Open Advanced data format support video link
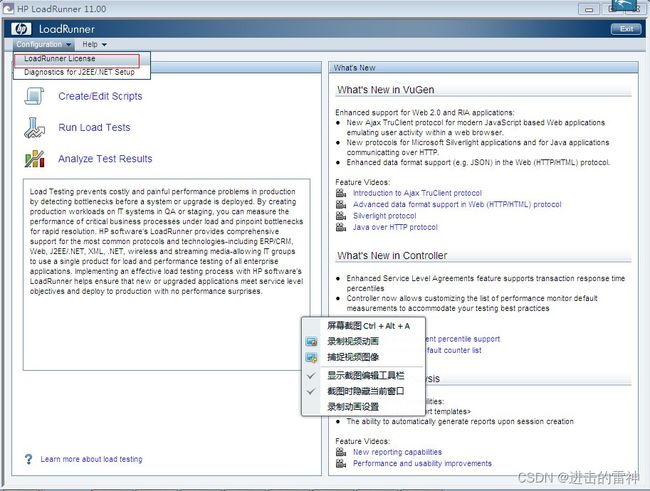The height and width of the screenshot is (491, 650). point(457,204)
